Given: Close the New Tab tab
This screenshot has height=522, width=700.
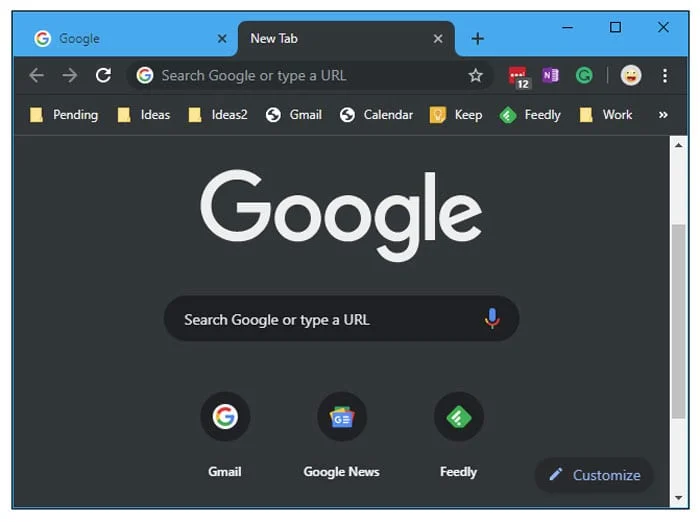Looking at the screenshot, I should tap(438, 38).
